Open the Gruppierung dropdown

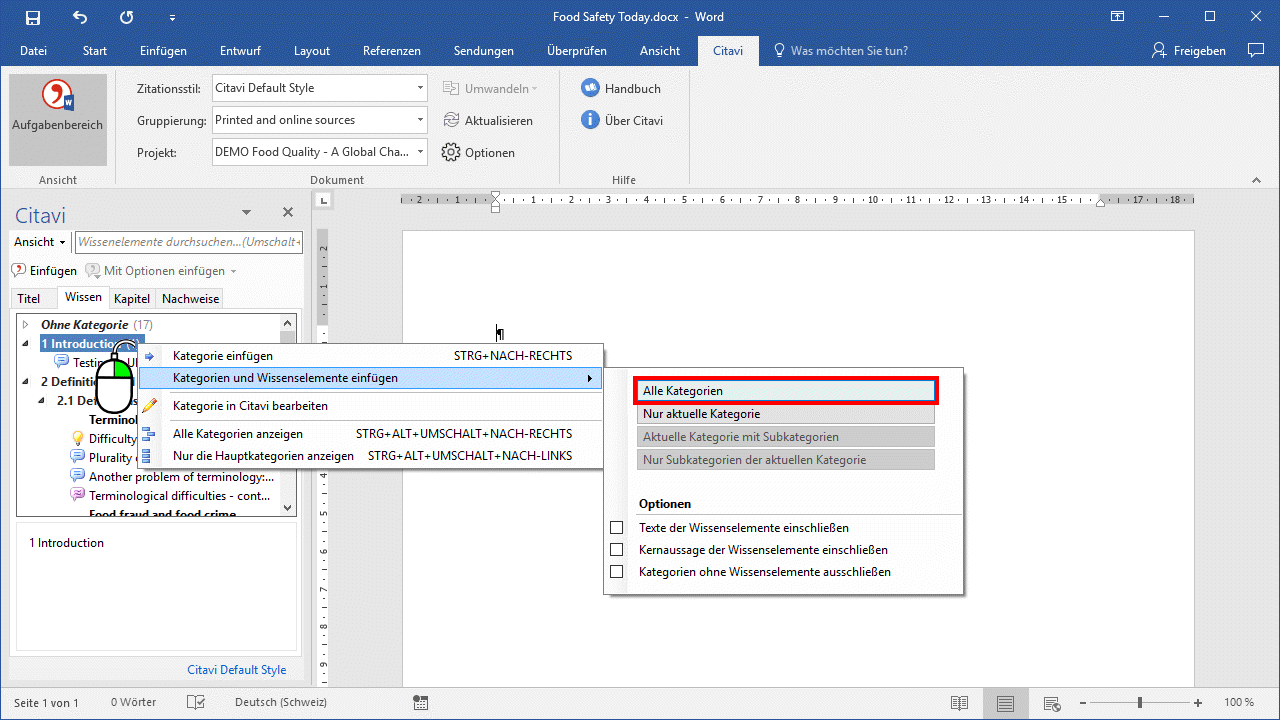point(420,120)
